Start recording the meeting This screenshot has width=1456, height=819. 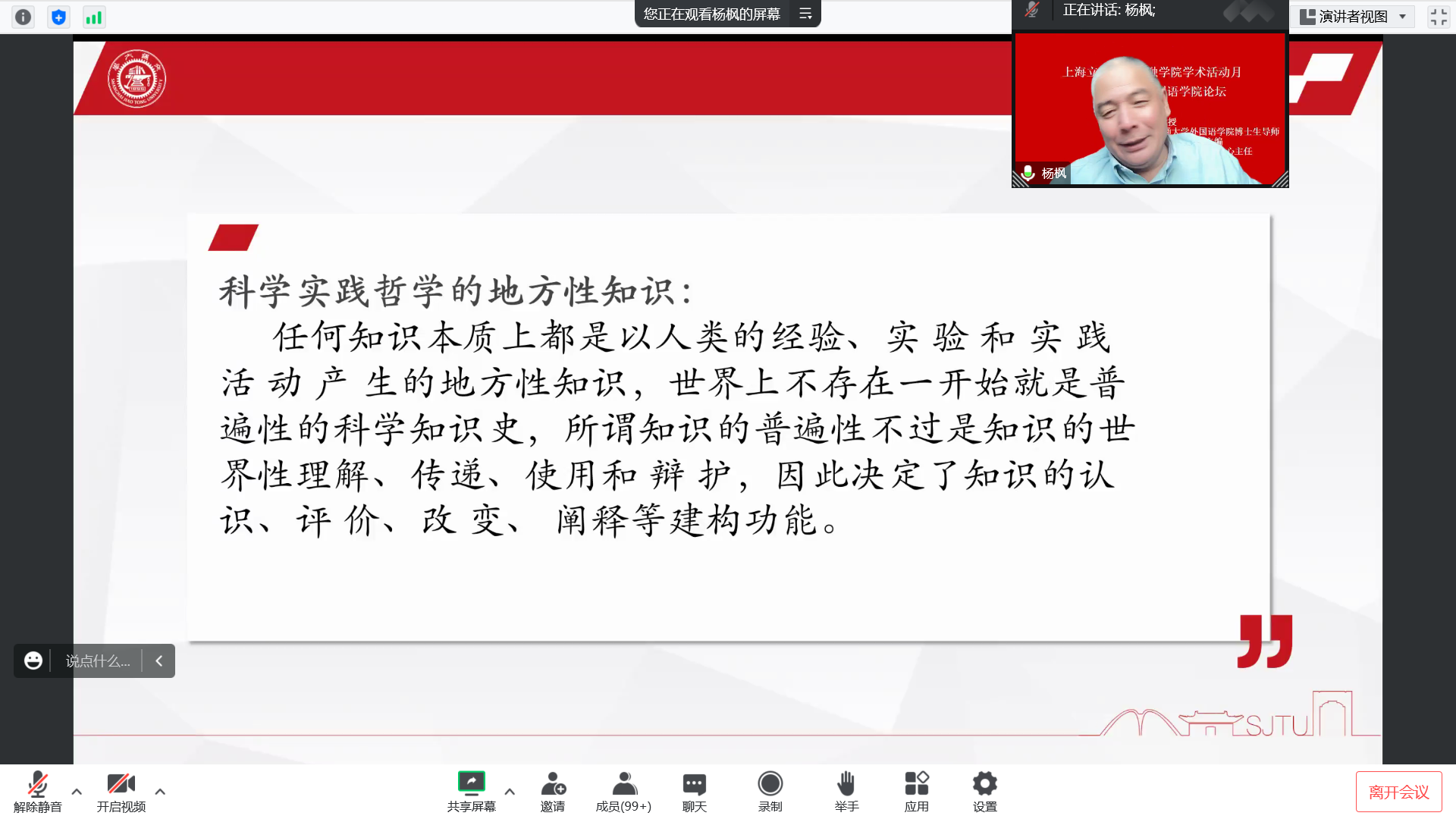[x=770, y=791]
